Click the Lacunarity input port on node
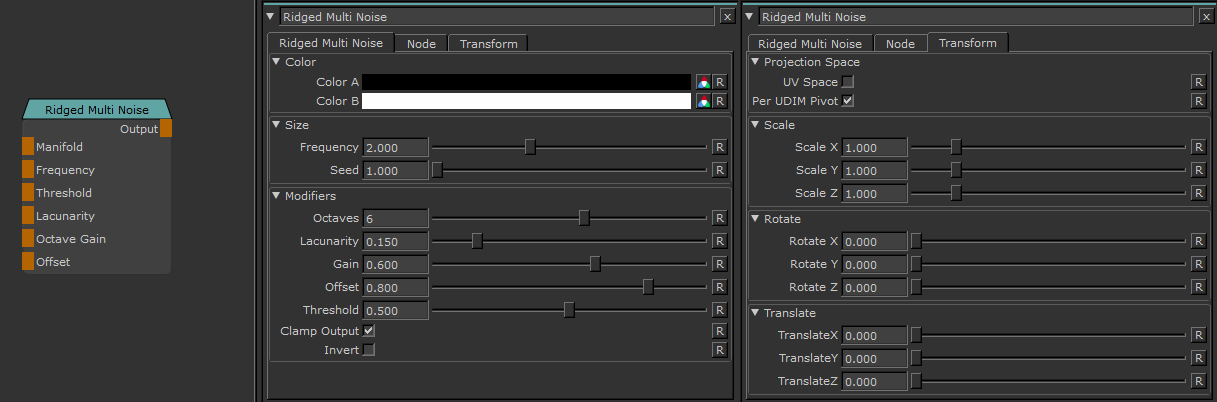1217x402 pixels. click(x=28, y=216)
